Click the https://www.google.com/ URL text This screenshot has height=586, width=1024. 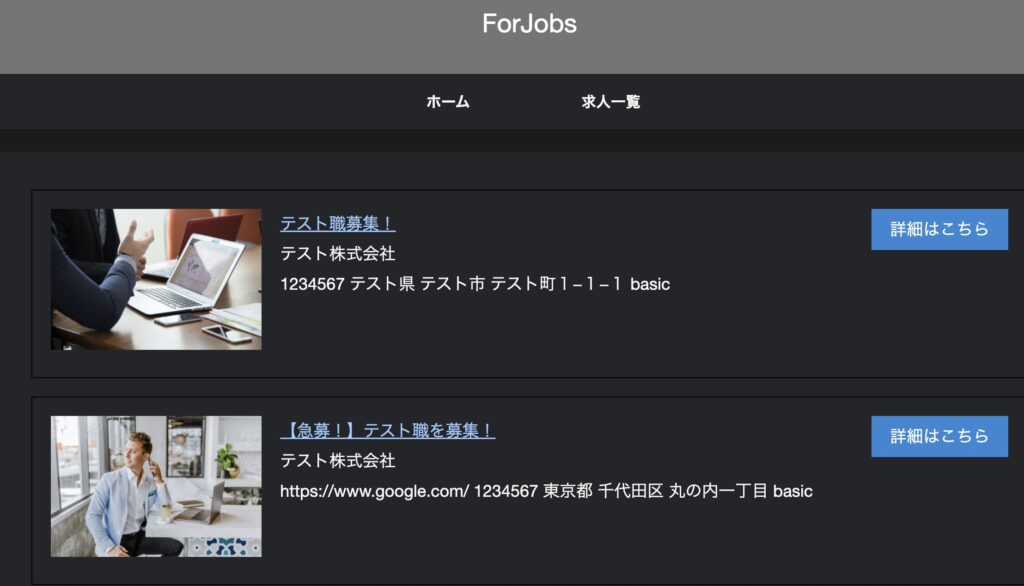(374, 491)
